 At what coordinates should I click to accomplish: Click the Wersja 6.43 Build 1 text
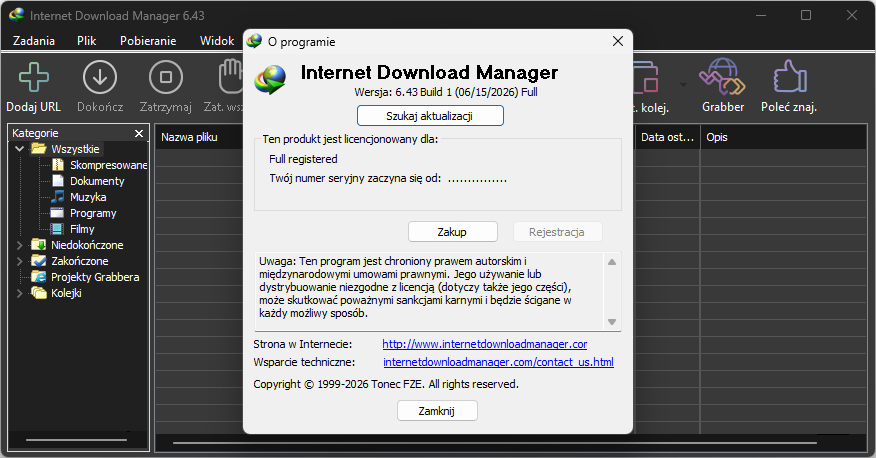point(446,92)
